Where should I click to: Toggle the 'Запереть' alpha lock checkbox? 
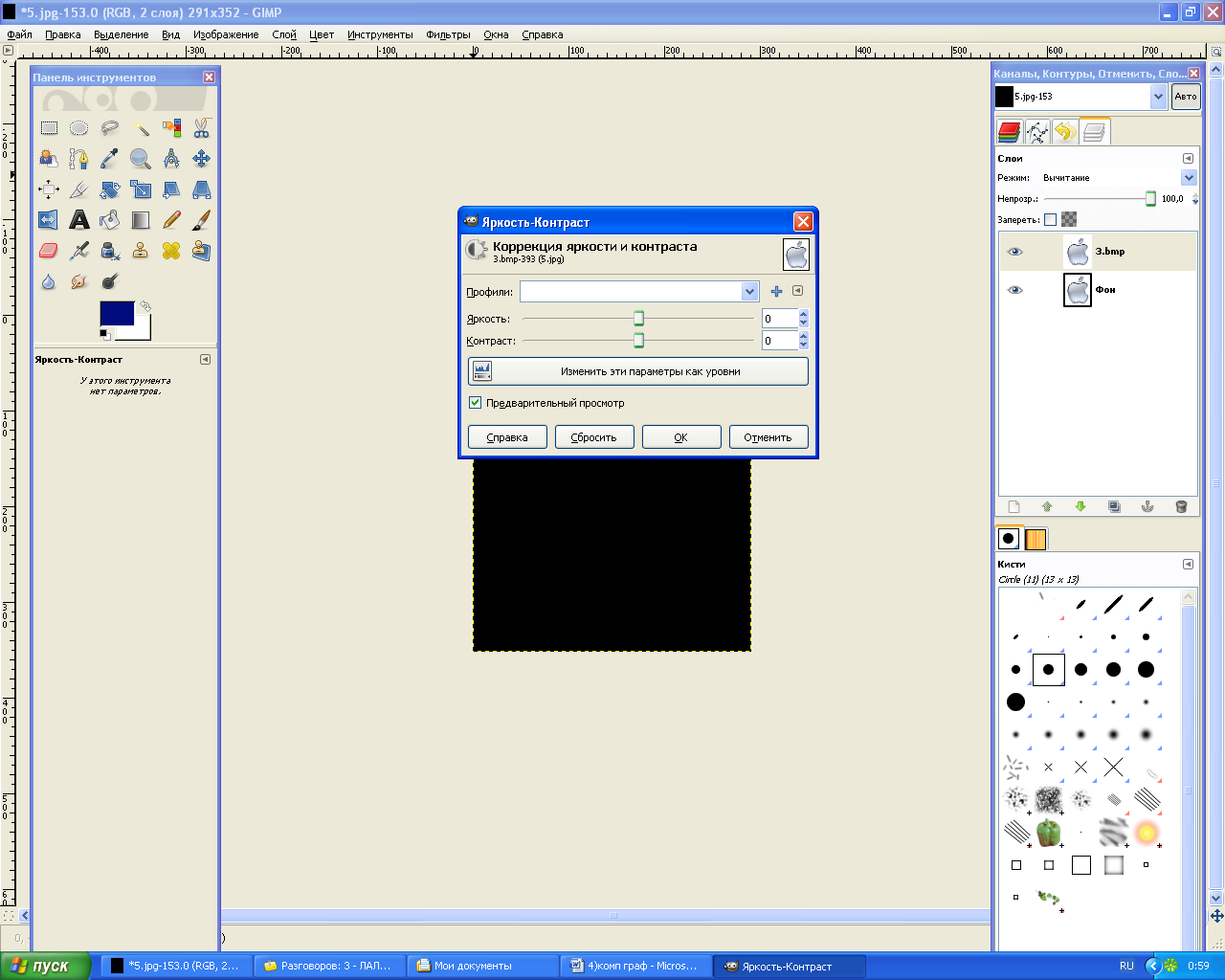(1050, 219)
